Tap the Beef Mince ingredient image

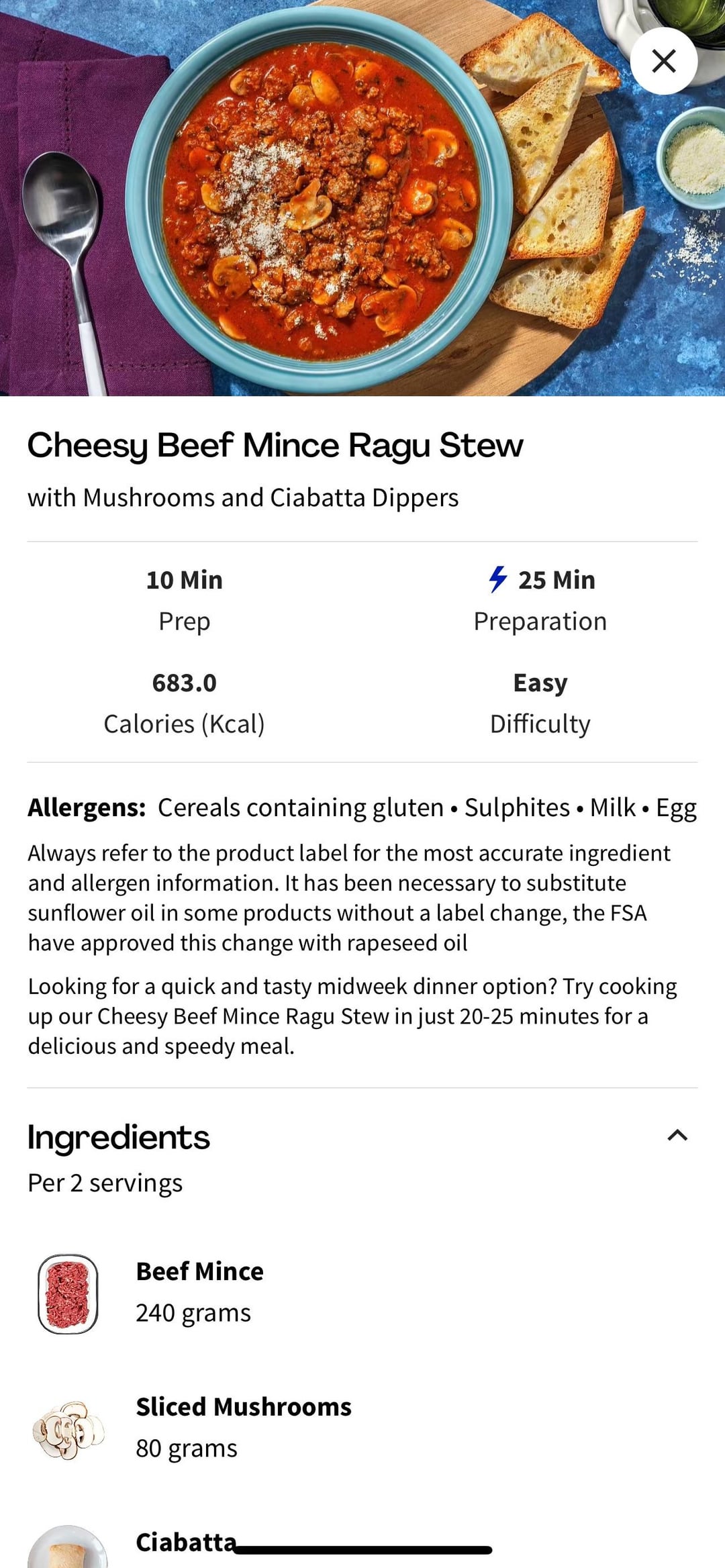point(68,1293)
